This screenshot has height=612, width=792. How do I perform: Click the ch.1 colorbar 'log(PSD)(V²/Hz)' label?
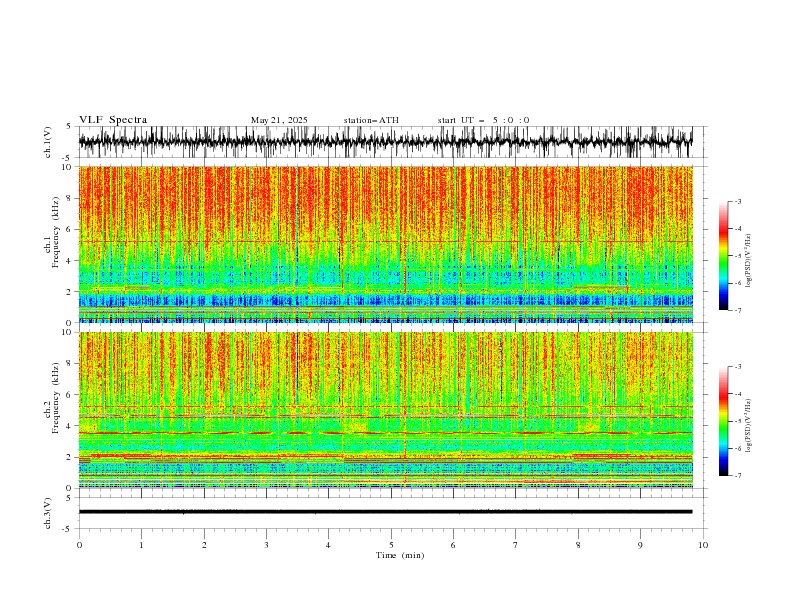pos(749,261)
